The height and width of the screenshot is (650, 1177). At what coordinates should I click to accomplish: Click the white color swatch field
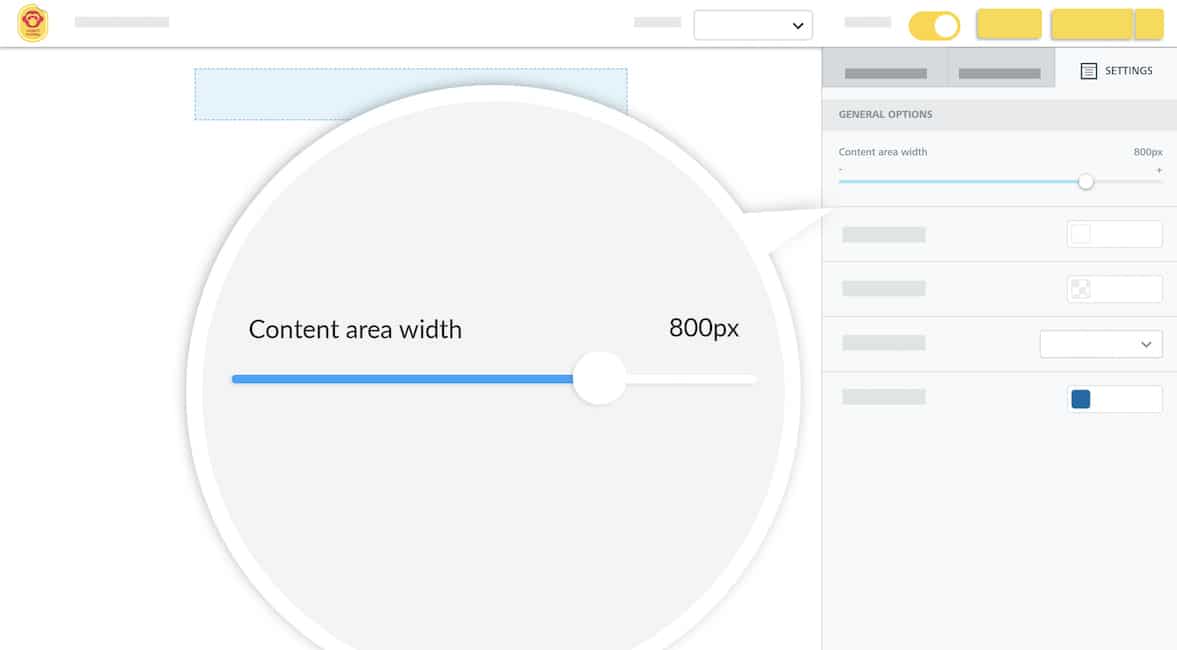pyautogui.click(x=1115, y=234)
